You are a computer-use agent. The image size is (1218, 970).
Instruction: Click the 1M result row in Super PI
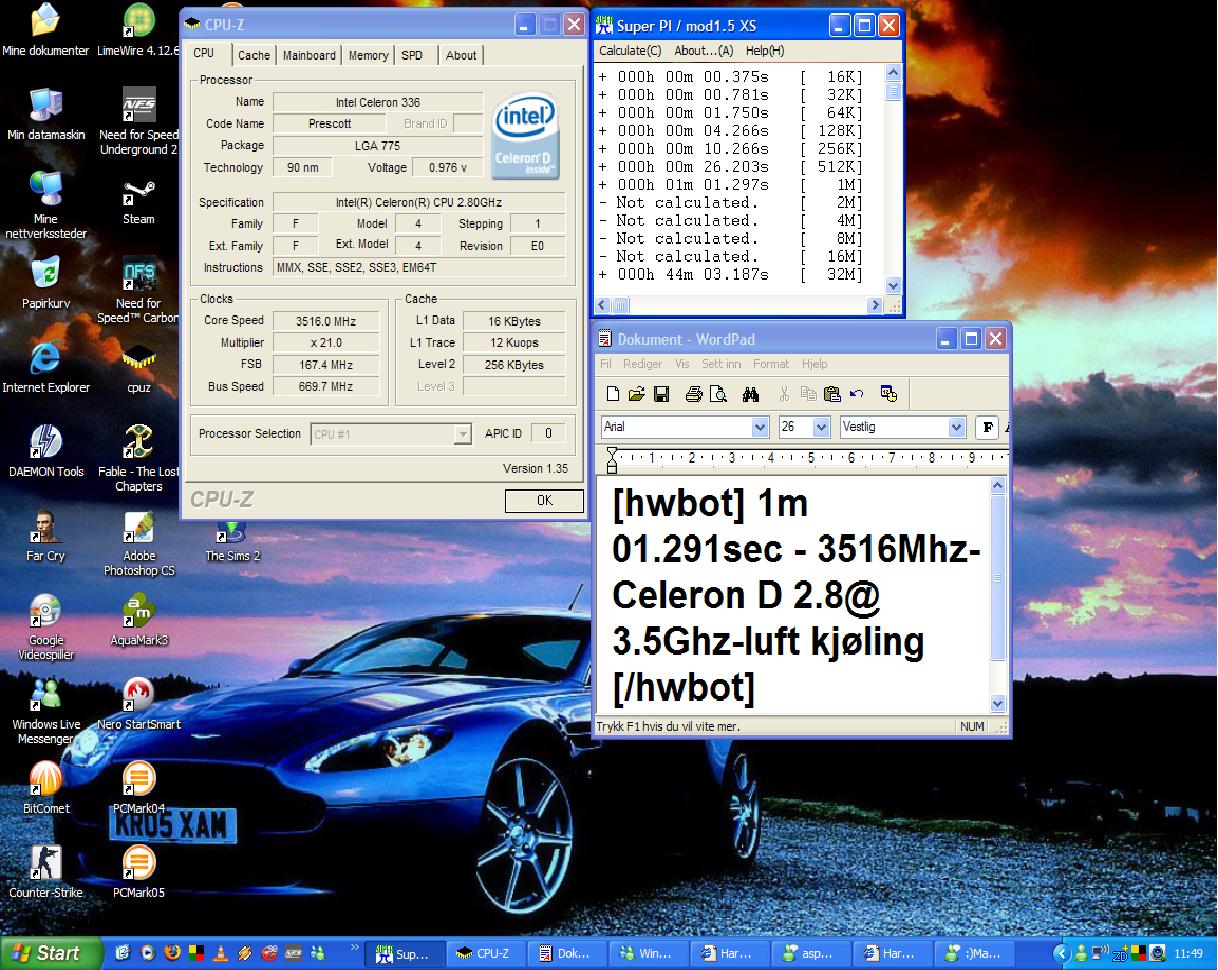(731, 185)
